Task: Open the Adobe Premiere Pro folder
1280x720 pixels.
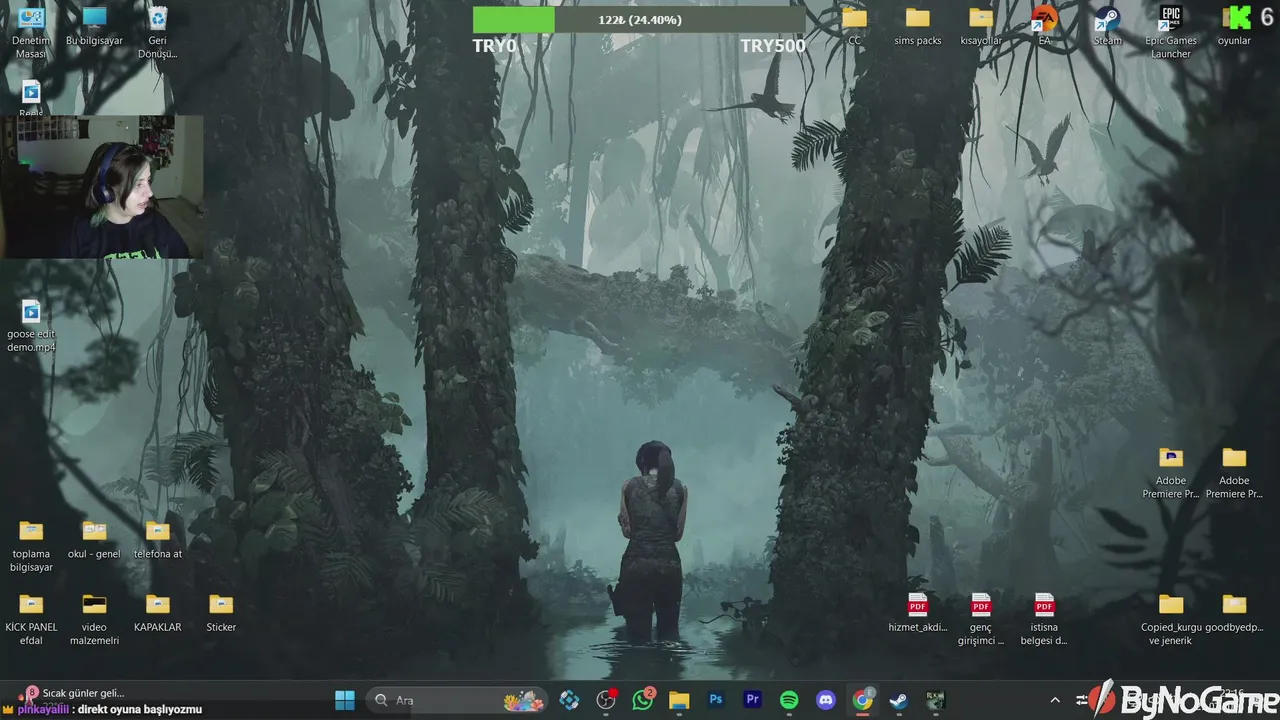Action: [x=1234, y=472]
